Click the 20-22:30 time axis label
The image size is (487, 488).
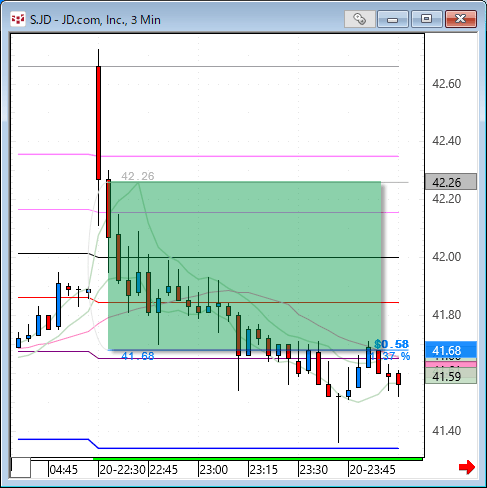coord(122,470)
